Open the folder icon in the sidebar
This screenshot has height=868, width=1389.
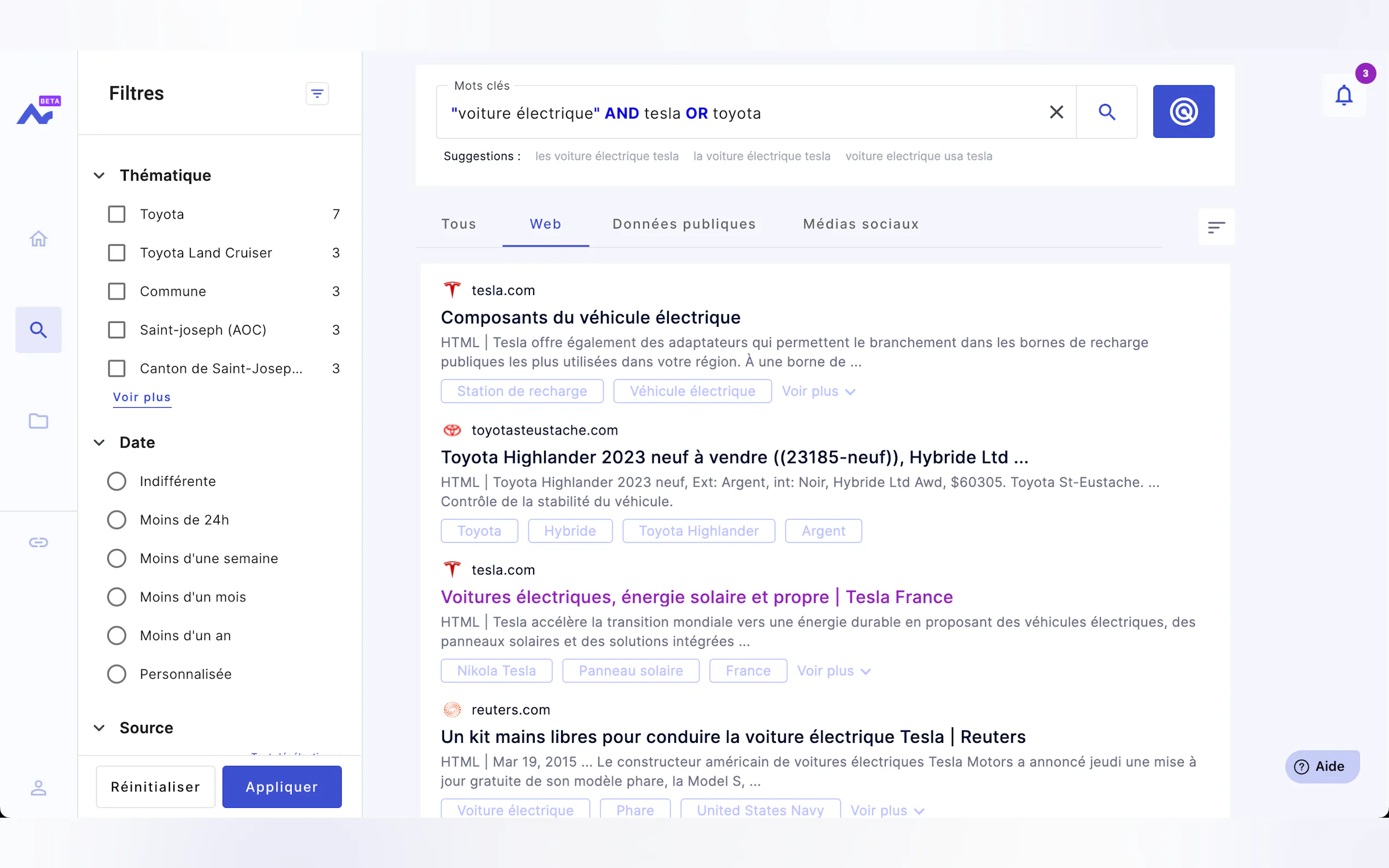(x=38, y=421)
